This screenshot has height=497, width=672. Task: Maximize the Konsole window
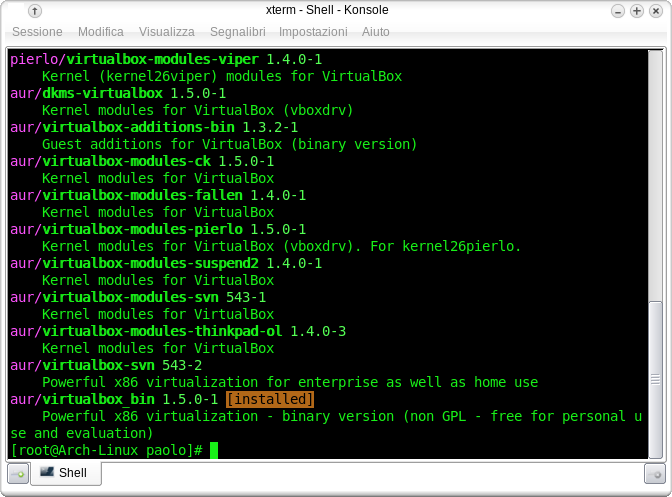click(637, 11)
